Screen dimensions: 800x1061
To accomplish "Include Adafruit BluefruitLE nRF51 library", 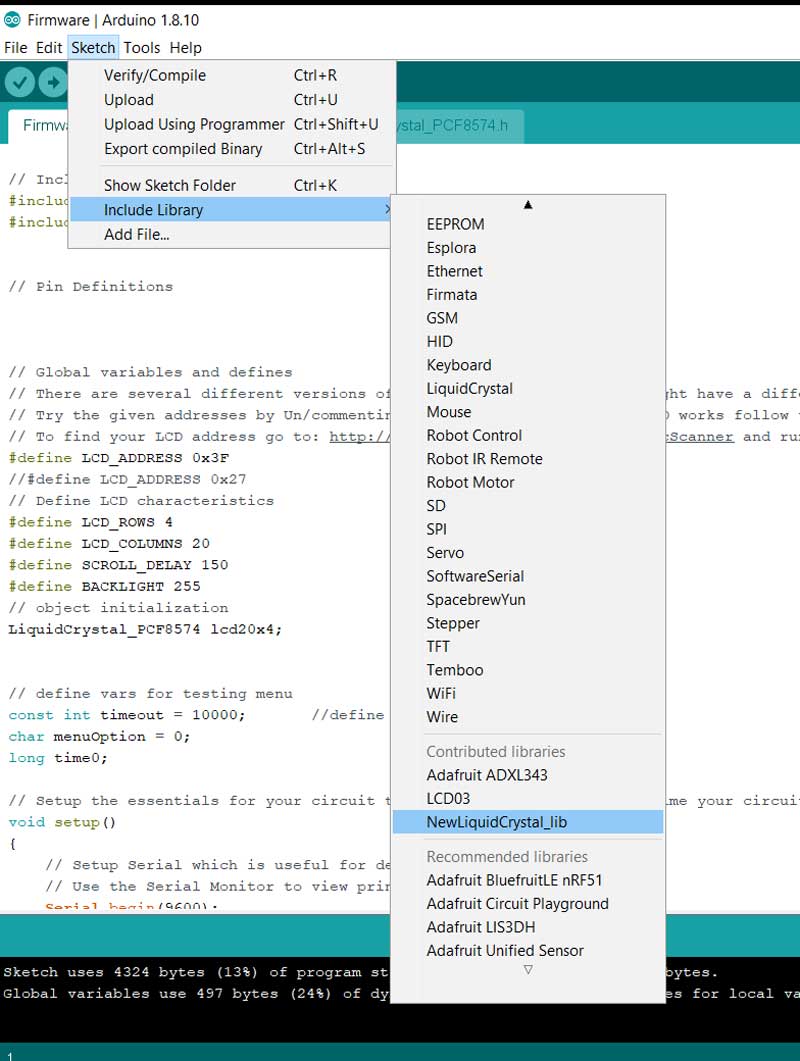I will click(x=528, y=880).
